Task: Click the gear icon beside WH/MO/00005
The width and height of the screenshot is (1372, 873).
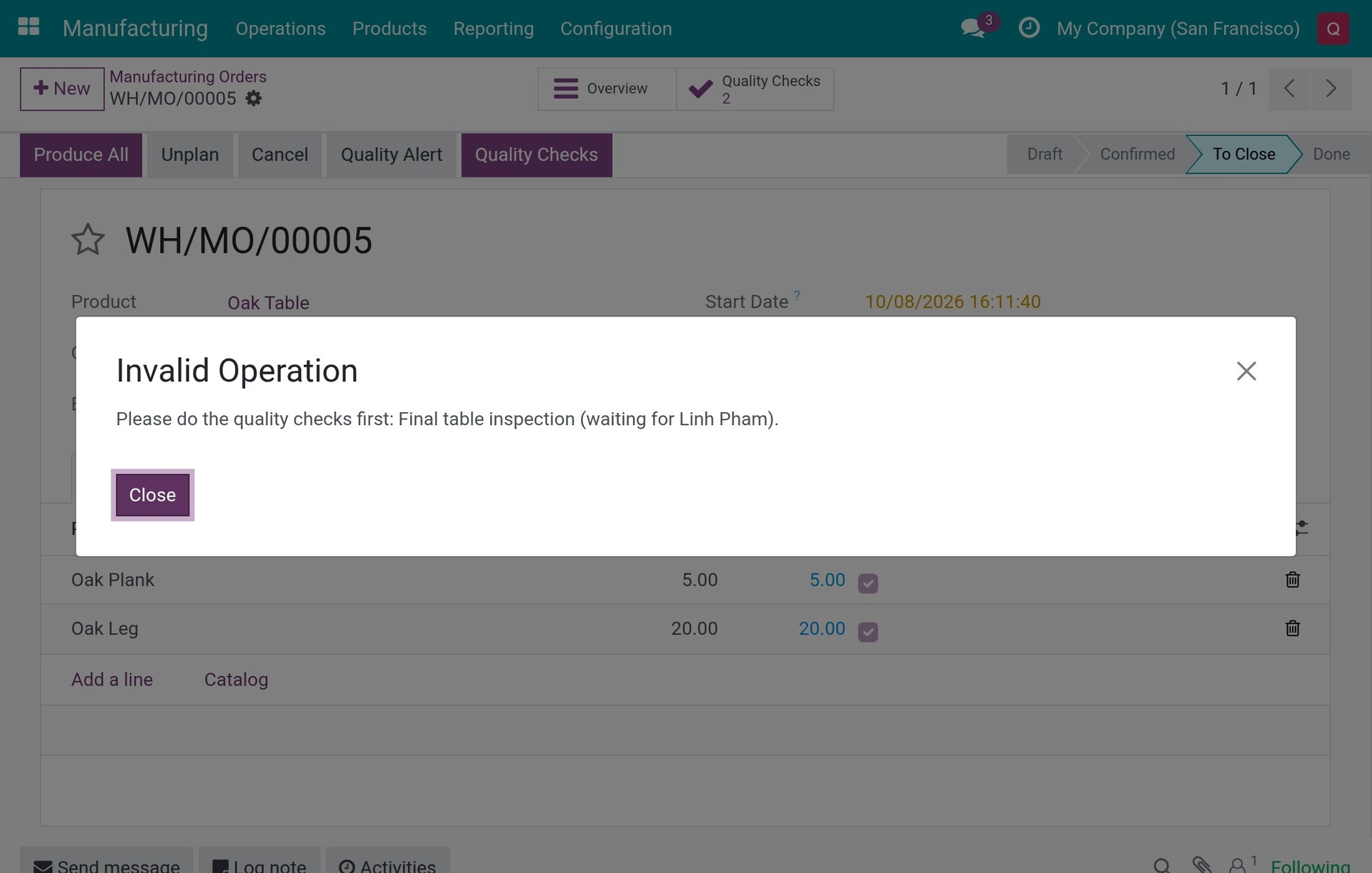Action: click(x=254, y=99)
